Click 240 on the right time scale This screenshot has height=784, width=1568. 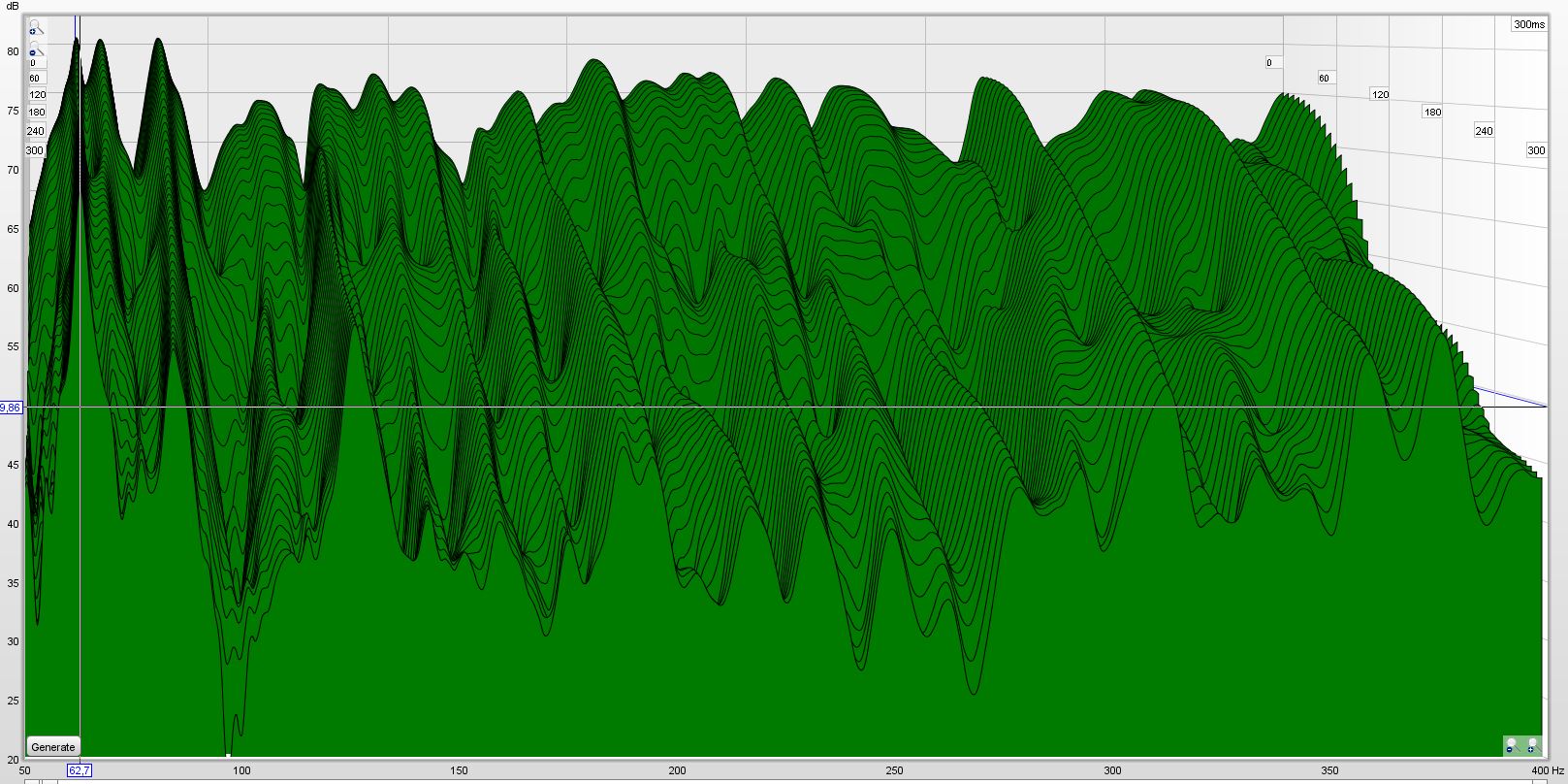click(x=1484, y=131)
